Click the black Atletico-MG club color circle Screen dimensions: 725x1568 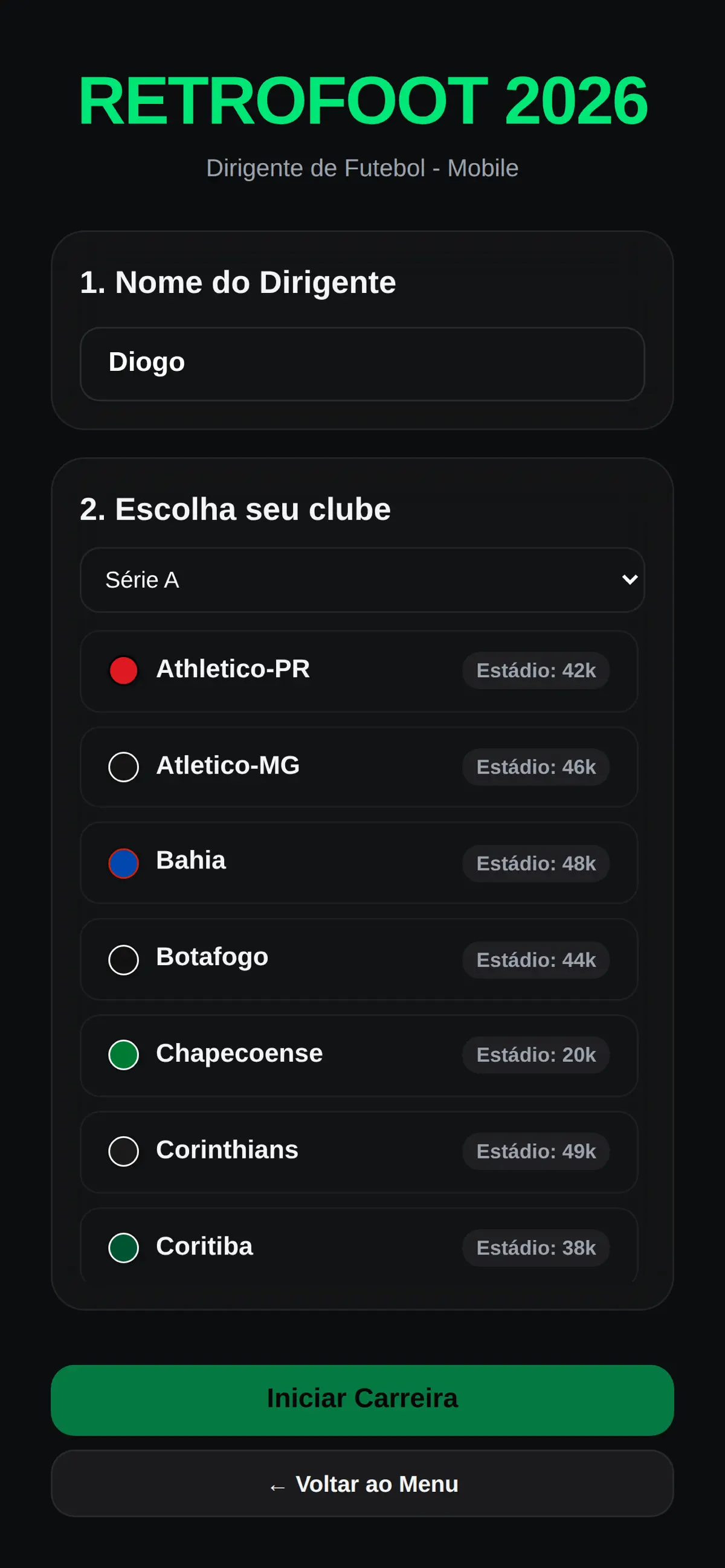[124, 766]
